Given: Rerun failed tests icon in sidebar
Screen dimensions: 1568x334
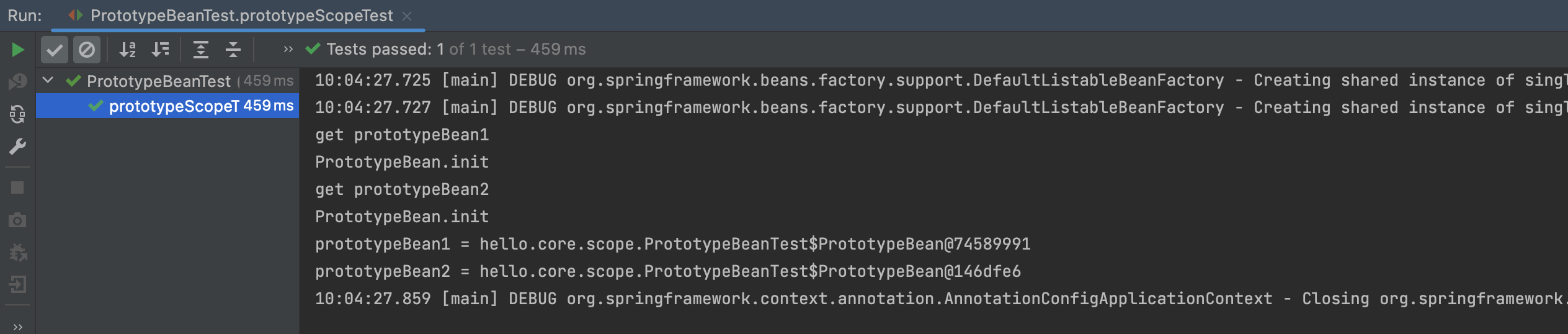Looking at the screenshot, I should tap(17, 81).
